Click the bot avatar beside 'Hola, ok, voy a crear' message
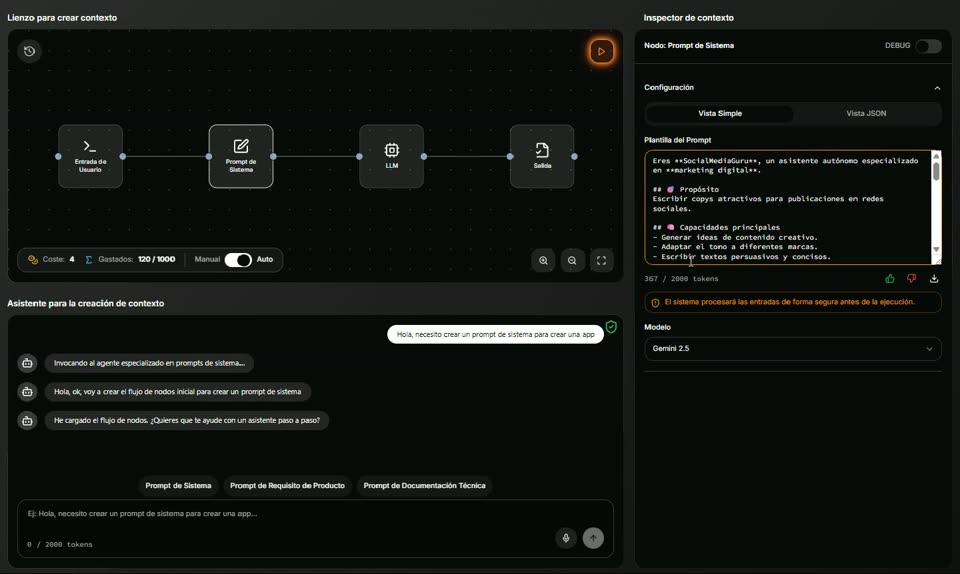Viewport: 960px width, 574px height. point(28,392)
